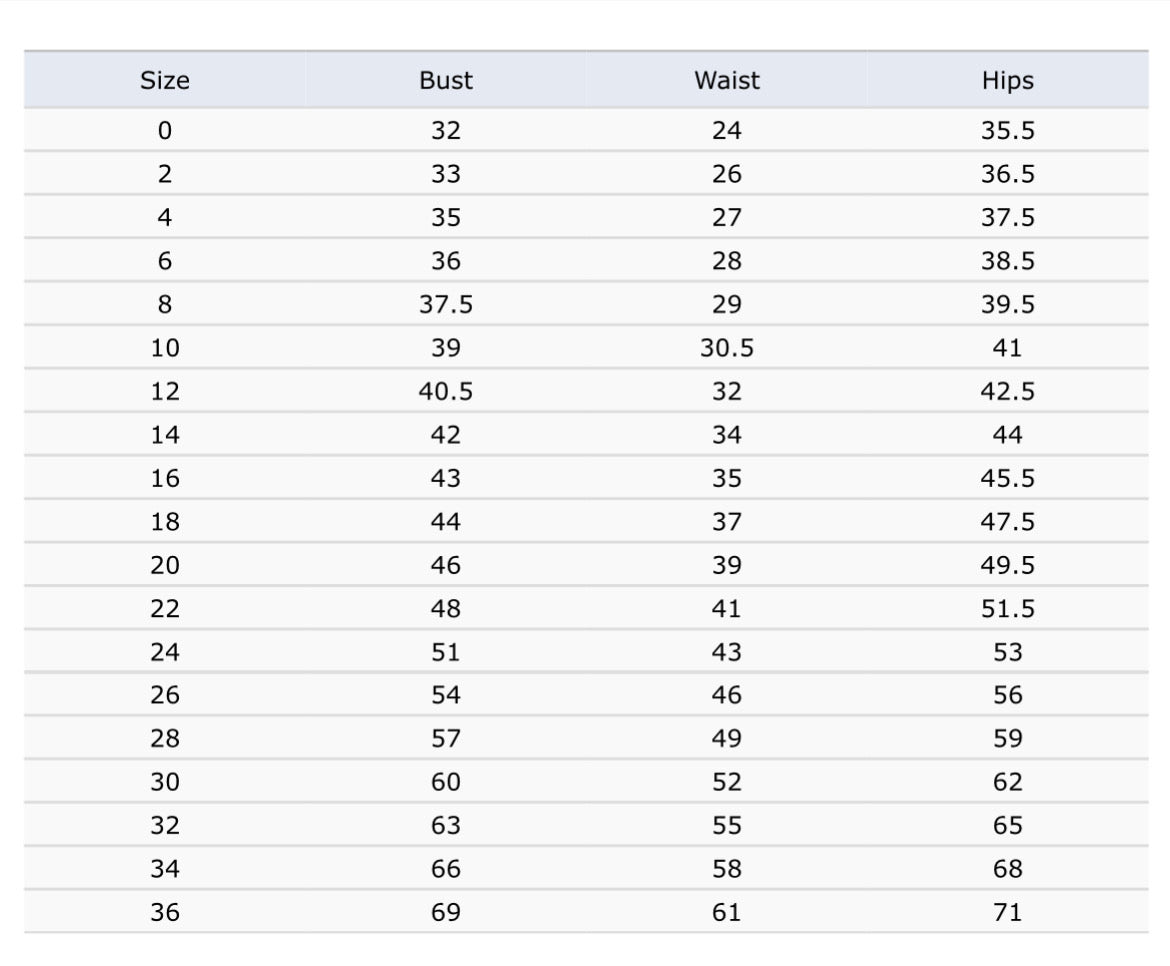This screenshot has height=966, width=1170.
Task: Select the 30.5 waist value for size 10
Action: tap(727, 348)
